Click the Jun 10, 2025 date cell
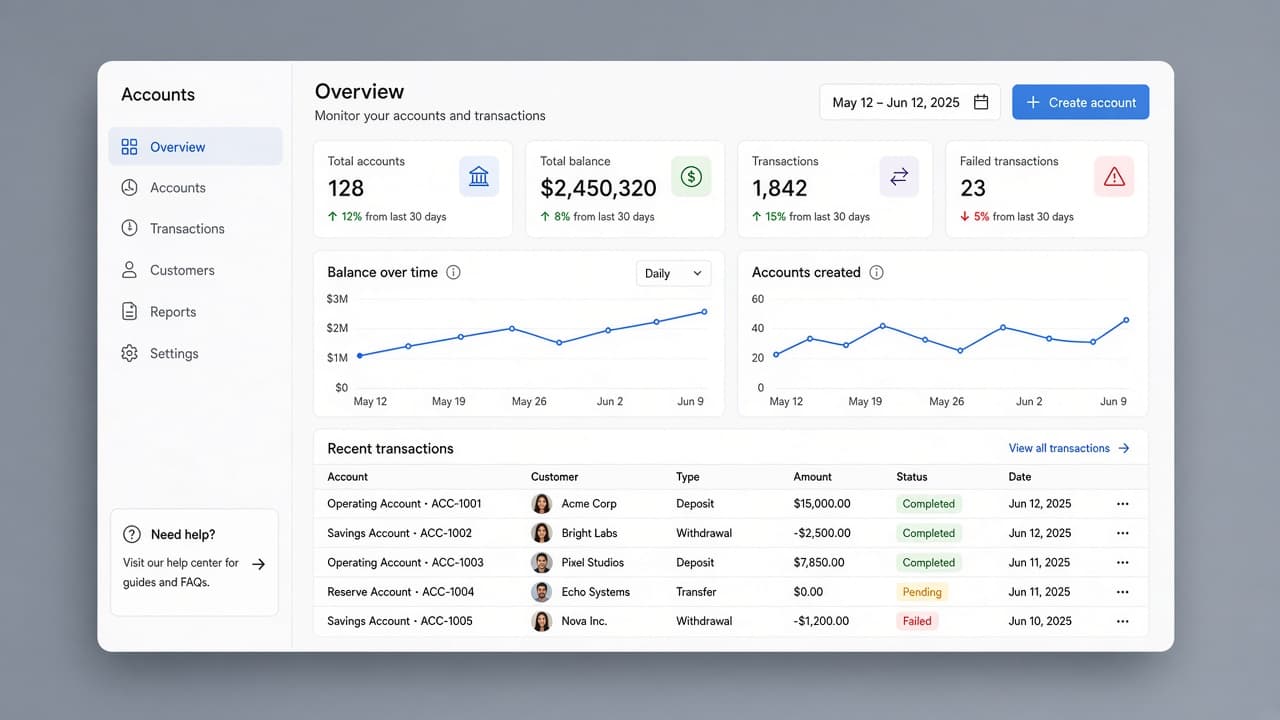Viewport: 1280px width, 720px height. [1040, 621]
